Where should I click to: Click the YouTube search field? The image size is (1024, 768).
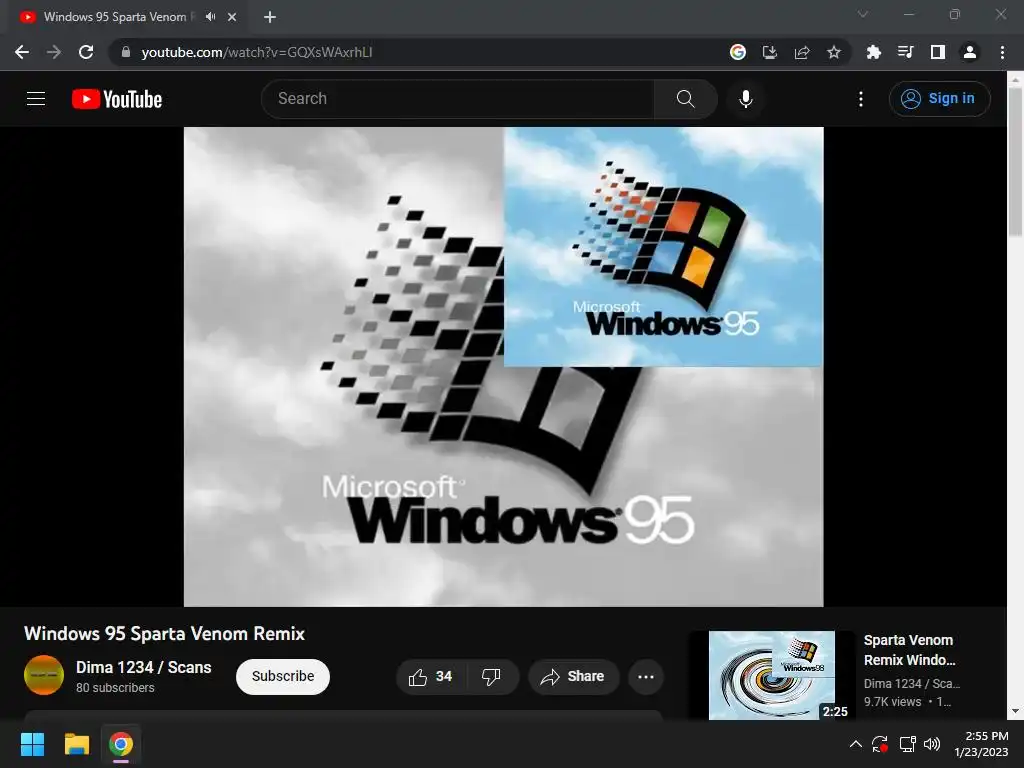pos(457,99)
